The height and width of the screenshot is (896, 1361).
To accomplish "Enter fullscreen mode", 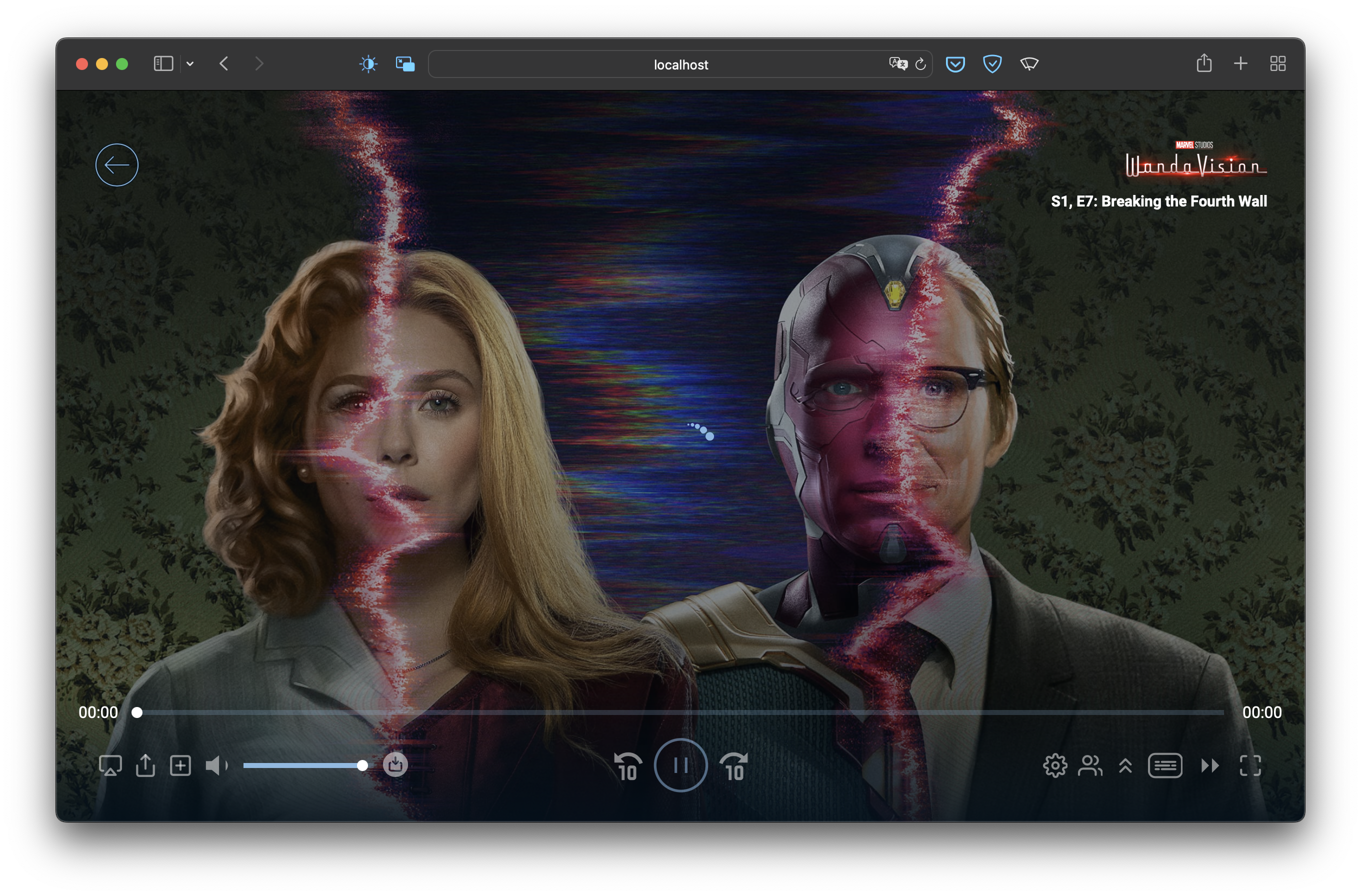I will point(1250,765).
